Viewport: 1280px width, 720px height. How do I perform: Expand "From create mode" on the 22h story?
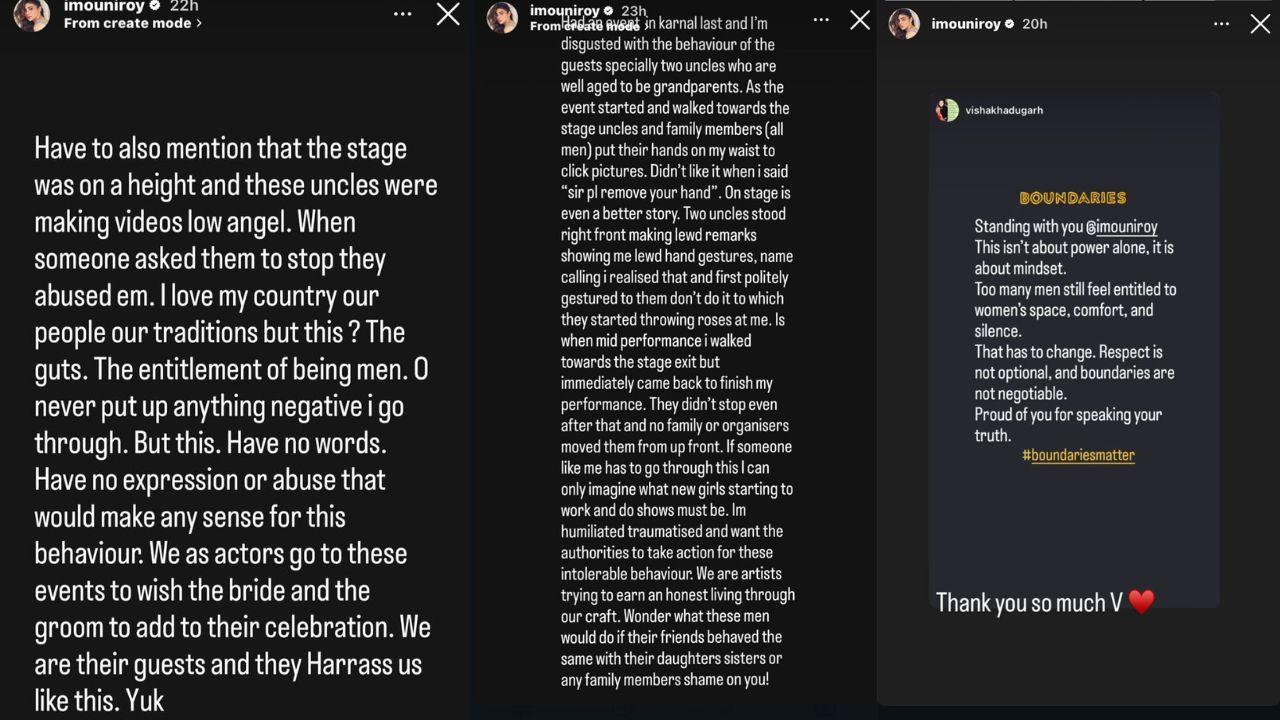tap(132, 23)
